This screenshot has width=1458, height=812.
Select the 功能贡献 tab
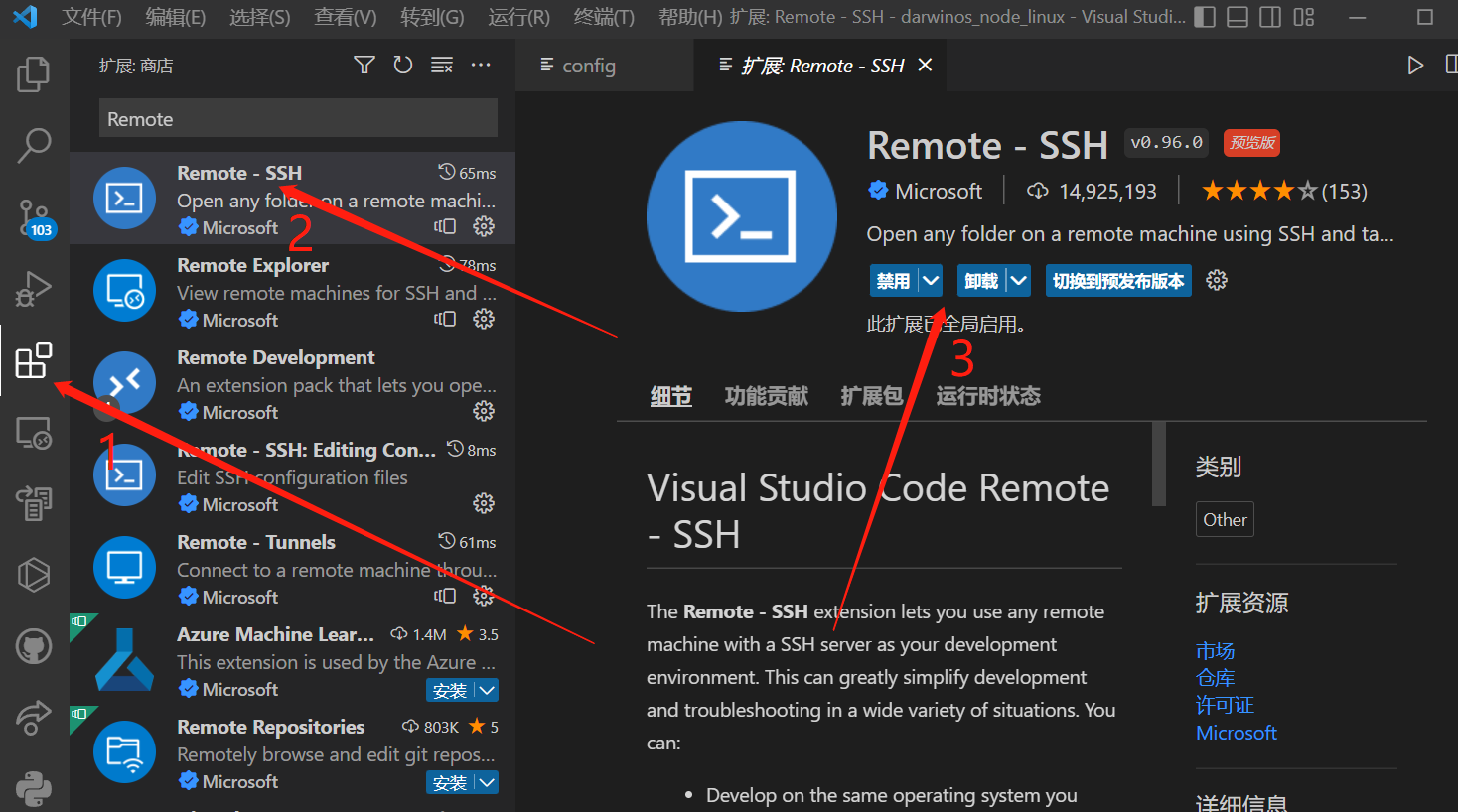(x=767, y=396)
